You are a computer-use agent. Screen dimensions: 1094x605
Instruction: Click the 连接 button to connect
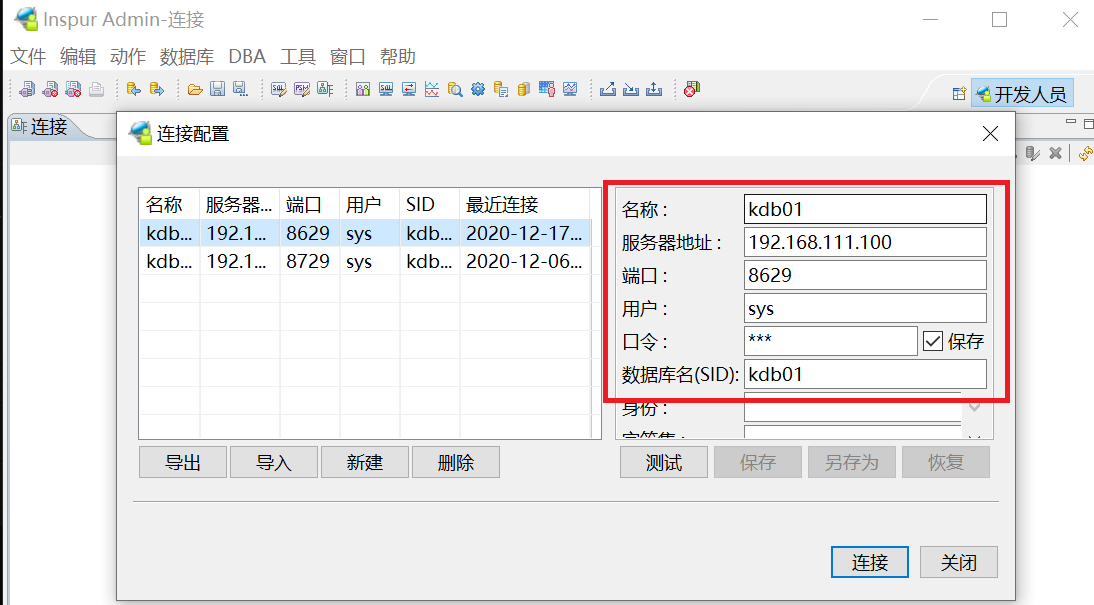(x=868, y=562)
